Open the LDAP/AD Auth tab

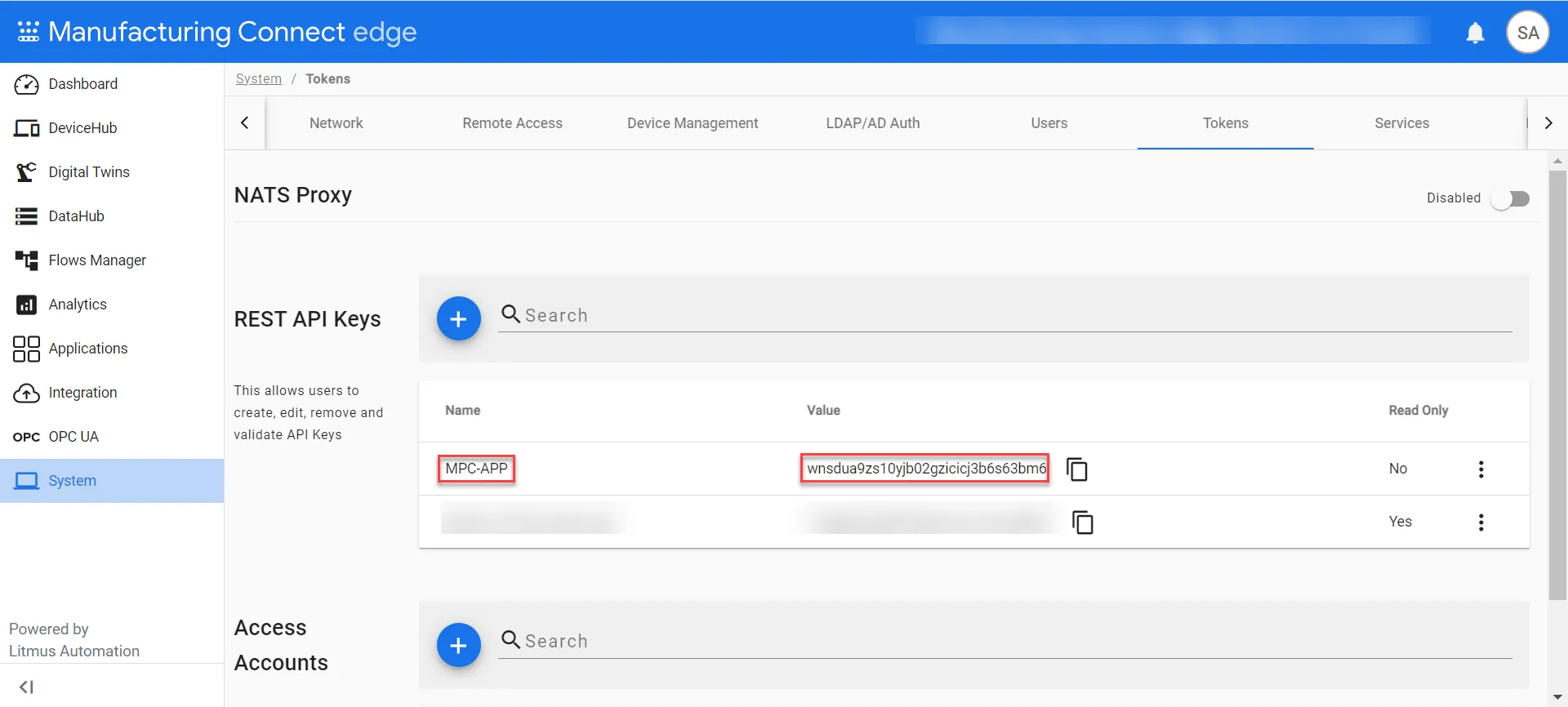point(873,123)
